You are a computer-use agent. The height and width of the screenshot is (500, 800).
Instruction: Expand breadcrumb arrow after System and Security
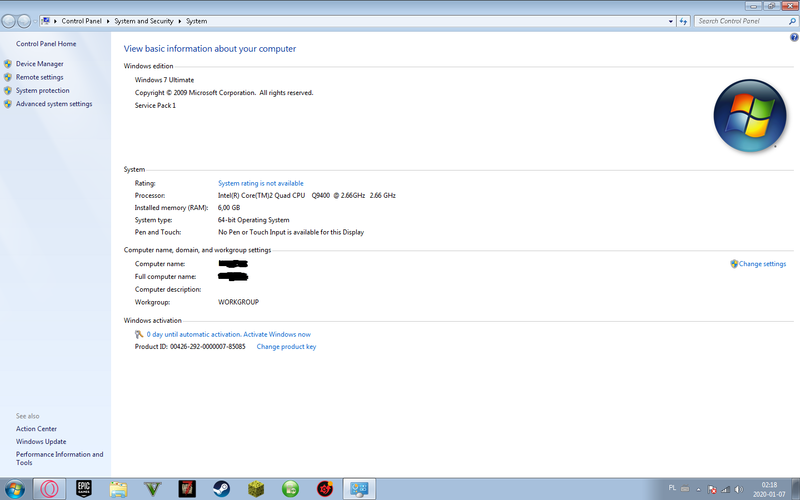[180, 21]
